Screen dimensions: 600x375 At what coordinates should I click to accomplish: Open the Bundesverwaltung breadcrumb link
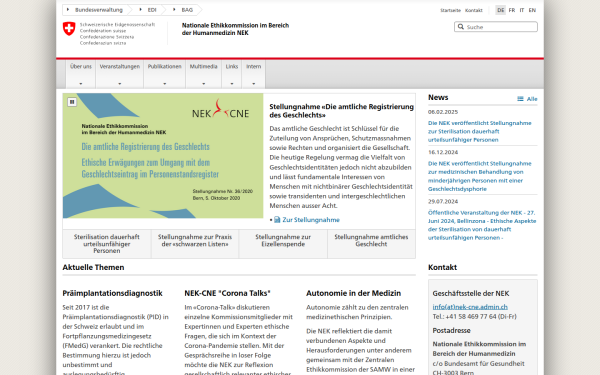99,10
